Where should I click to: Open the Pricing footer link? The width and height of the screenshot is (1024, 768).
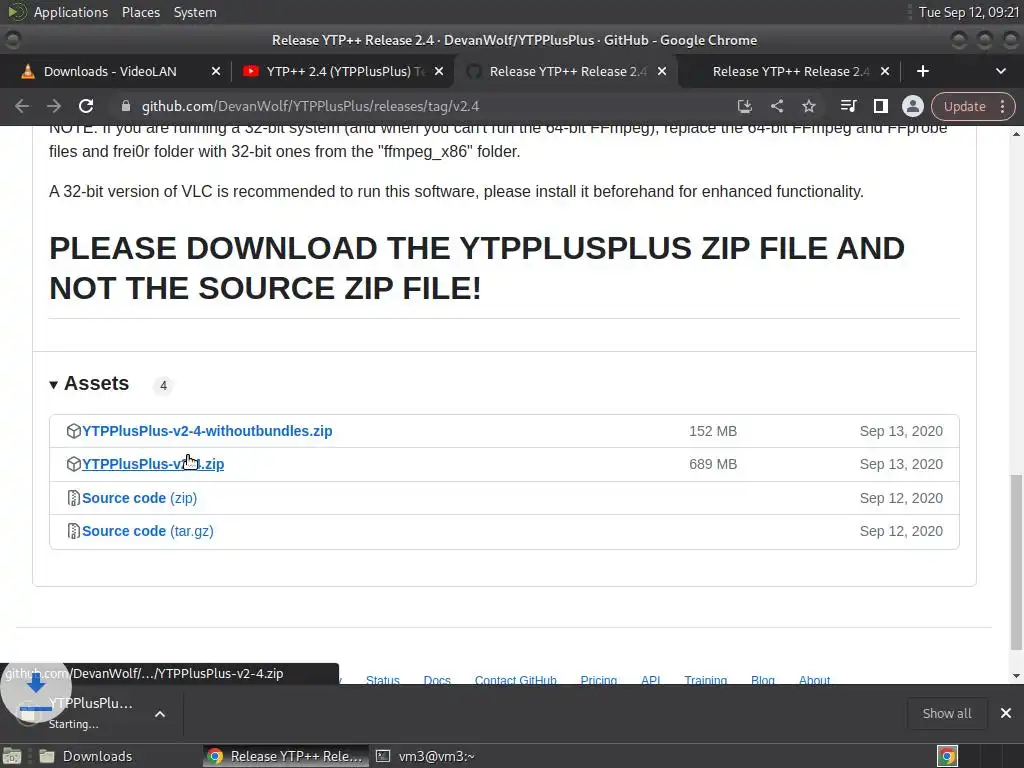click(599, 680)
